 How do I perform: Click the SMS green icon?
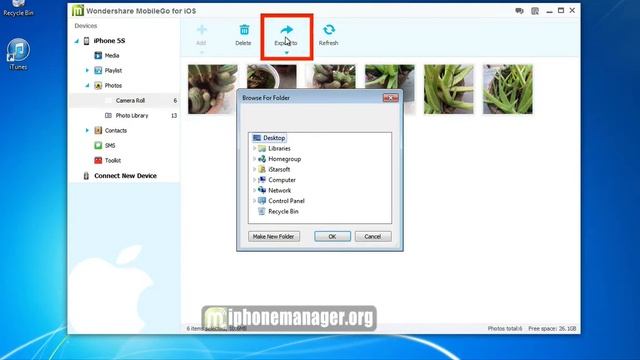98,145
